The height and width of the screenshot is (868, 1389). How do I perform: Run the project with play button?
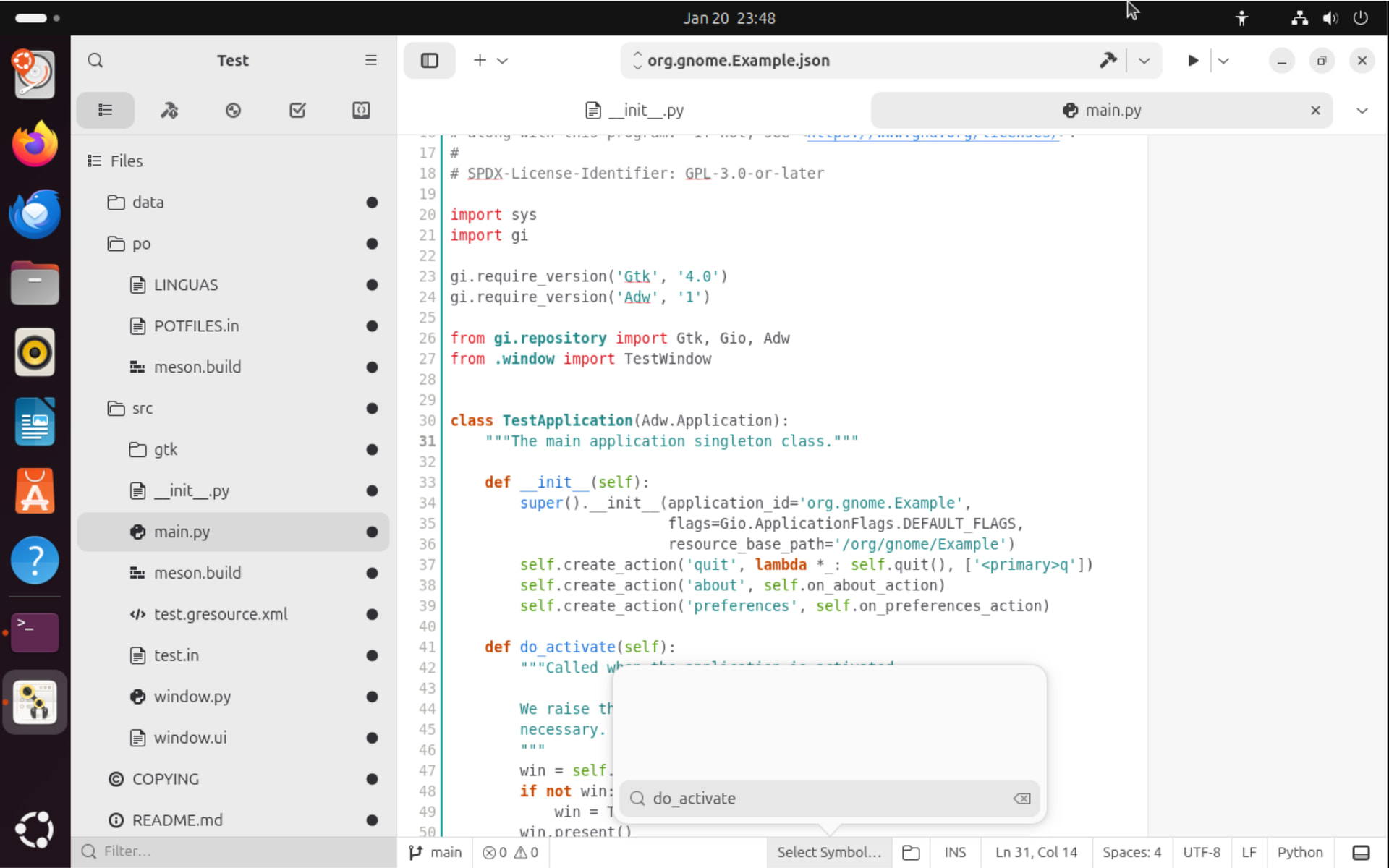[x=1193, y=61]
